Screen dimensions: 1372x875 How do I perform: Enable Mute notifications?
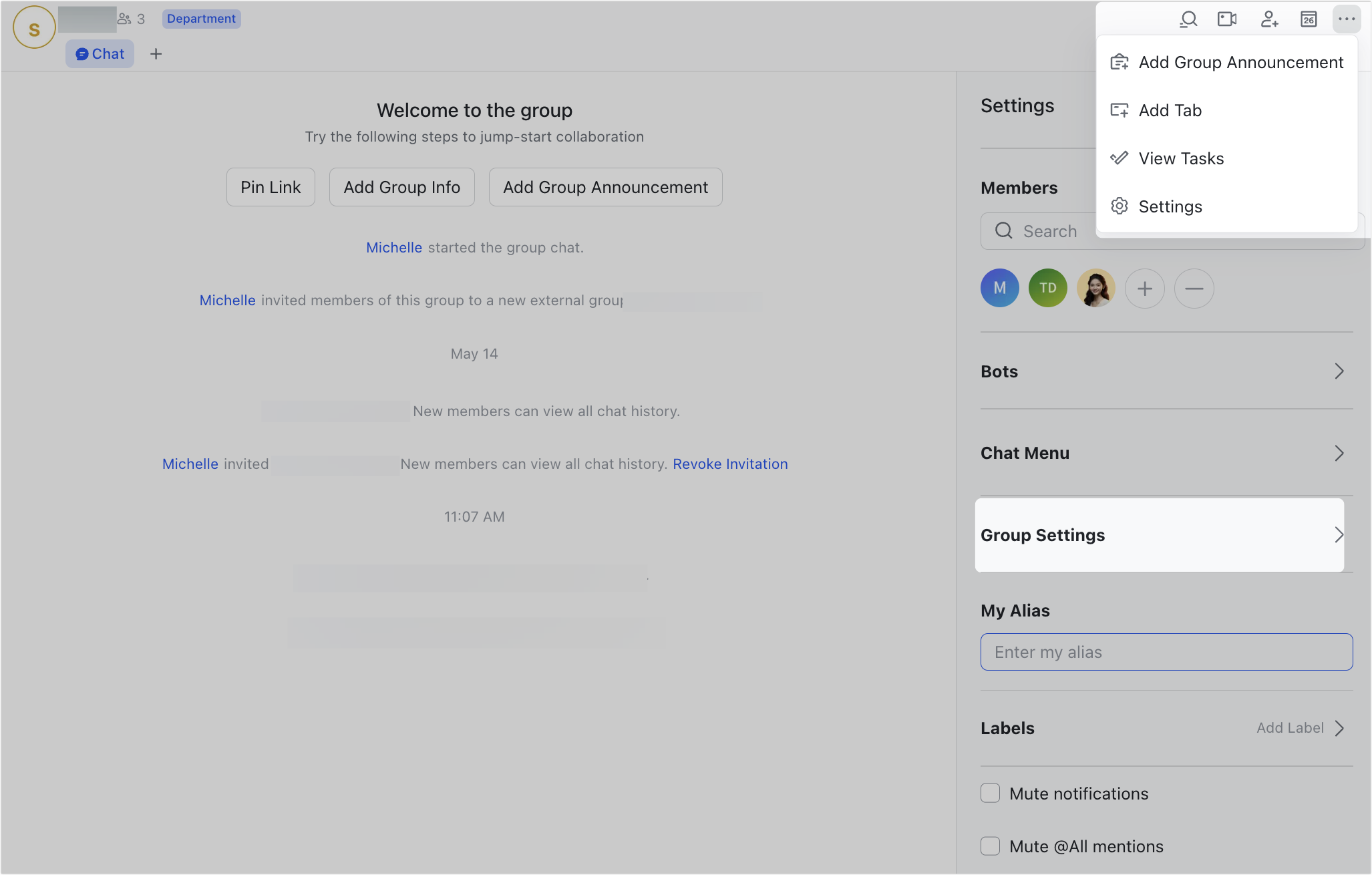(x=990, y=793)
